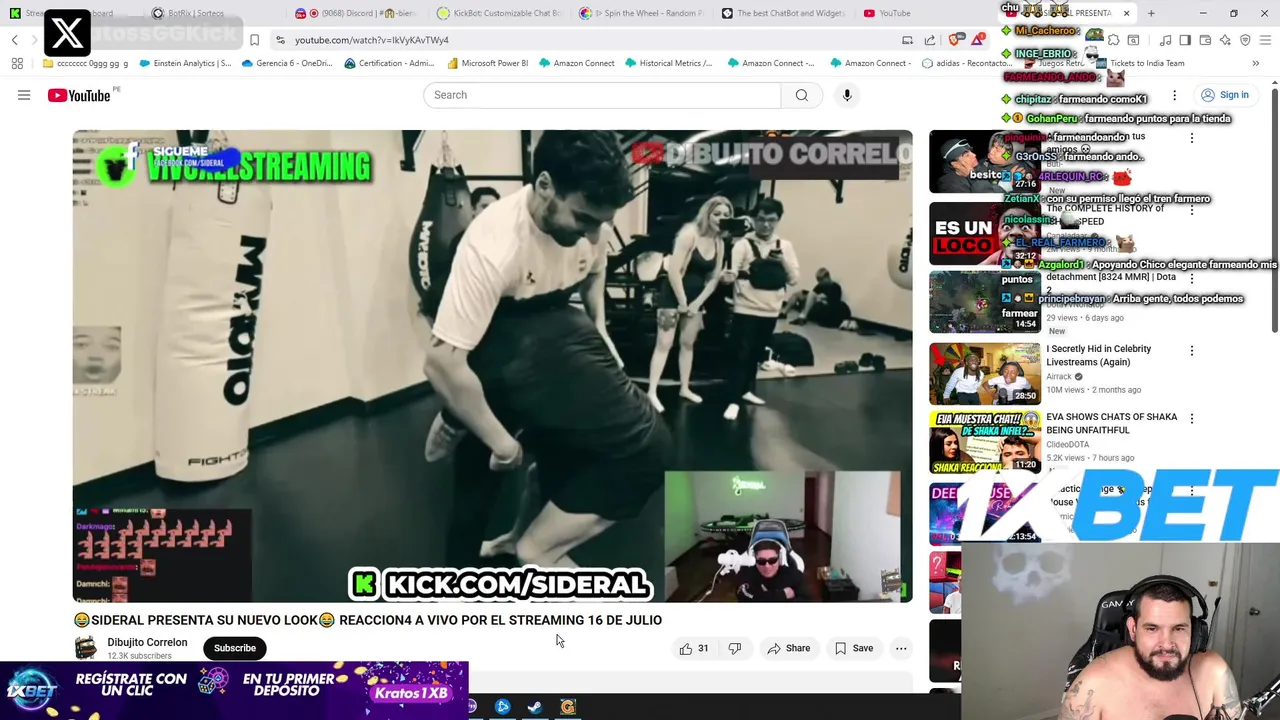Open the Certification - Admin bookmark
The height and width of the screenshot is (720, 1280).
click(389, 63)
